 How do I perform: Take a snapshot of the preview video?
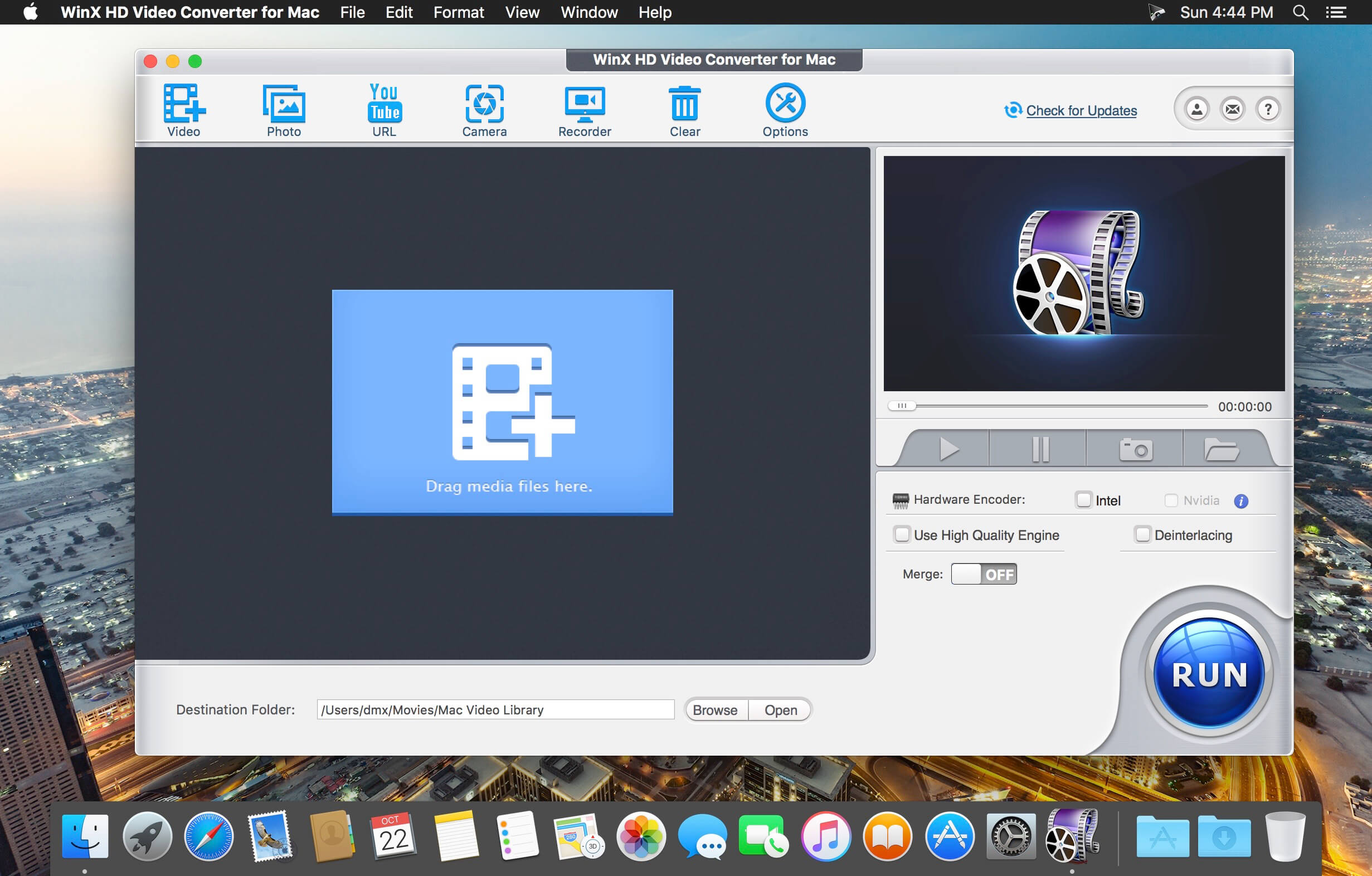click(x=1136, y=447)
